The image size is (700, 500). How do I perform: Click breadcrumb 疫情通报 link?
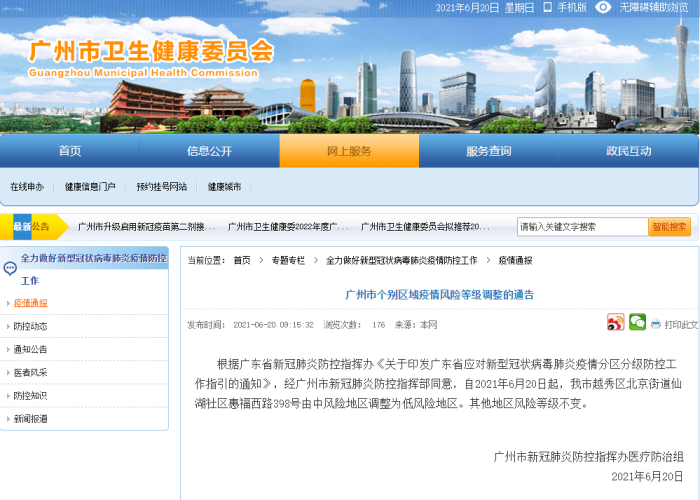pos(515,260)
